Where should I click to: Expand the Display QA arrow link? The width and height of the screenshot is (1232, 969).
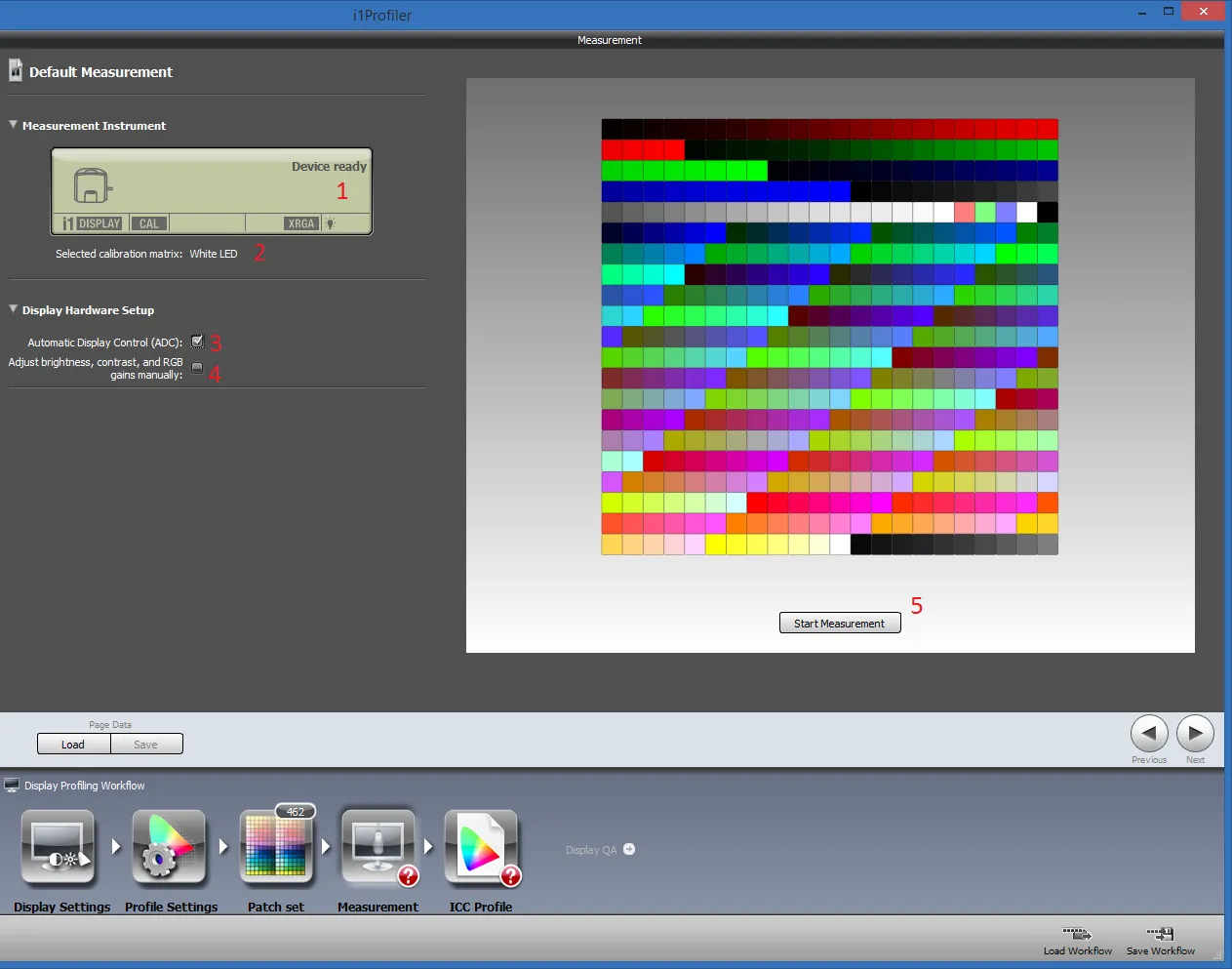(x=629, y=849)
